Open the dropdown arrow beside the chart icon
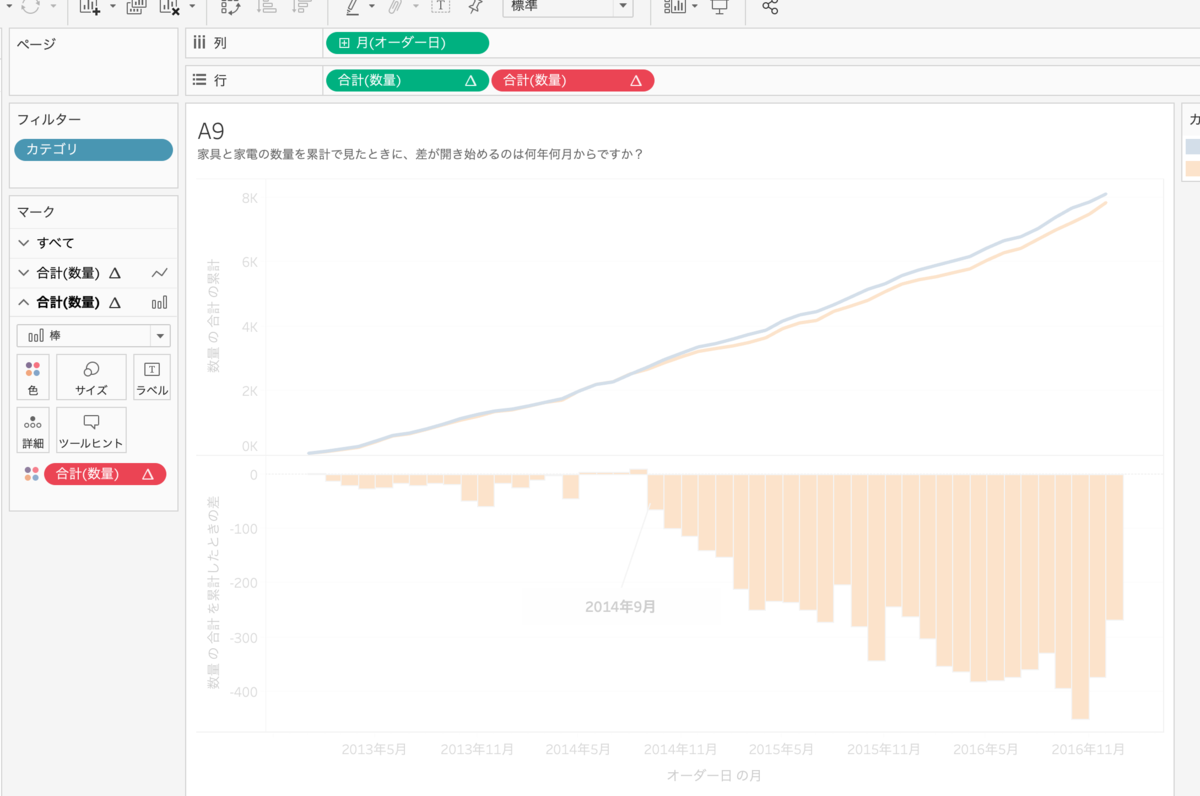This screenshot has height=796, width=1200. [695, 6]
